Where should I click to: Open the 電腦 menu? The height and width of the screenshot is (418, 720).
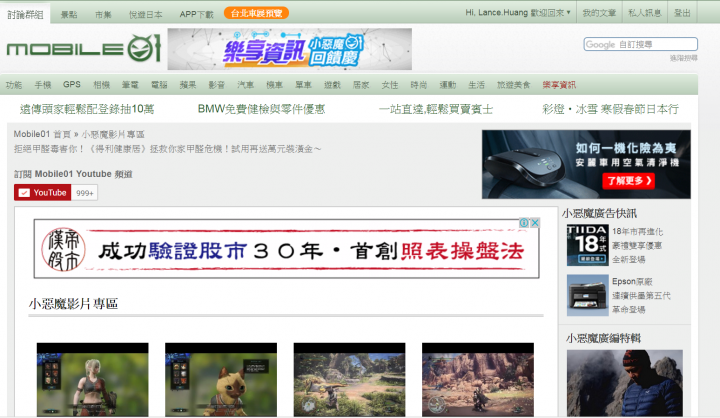[159, 85]
